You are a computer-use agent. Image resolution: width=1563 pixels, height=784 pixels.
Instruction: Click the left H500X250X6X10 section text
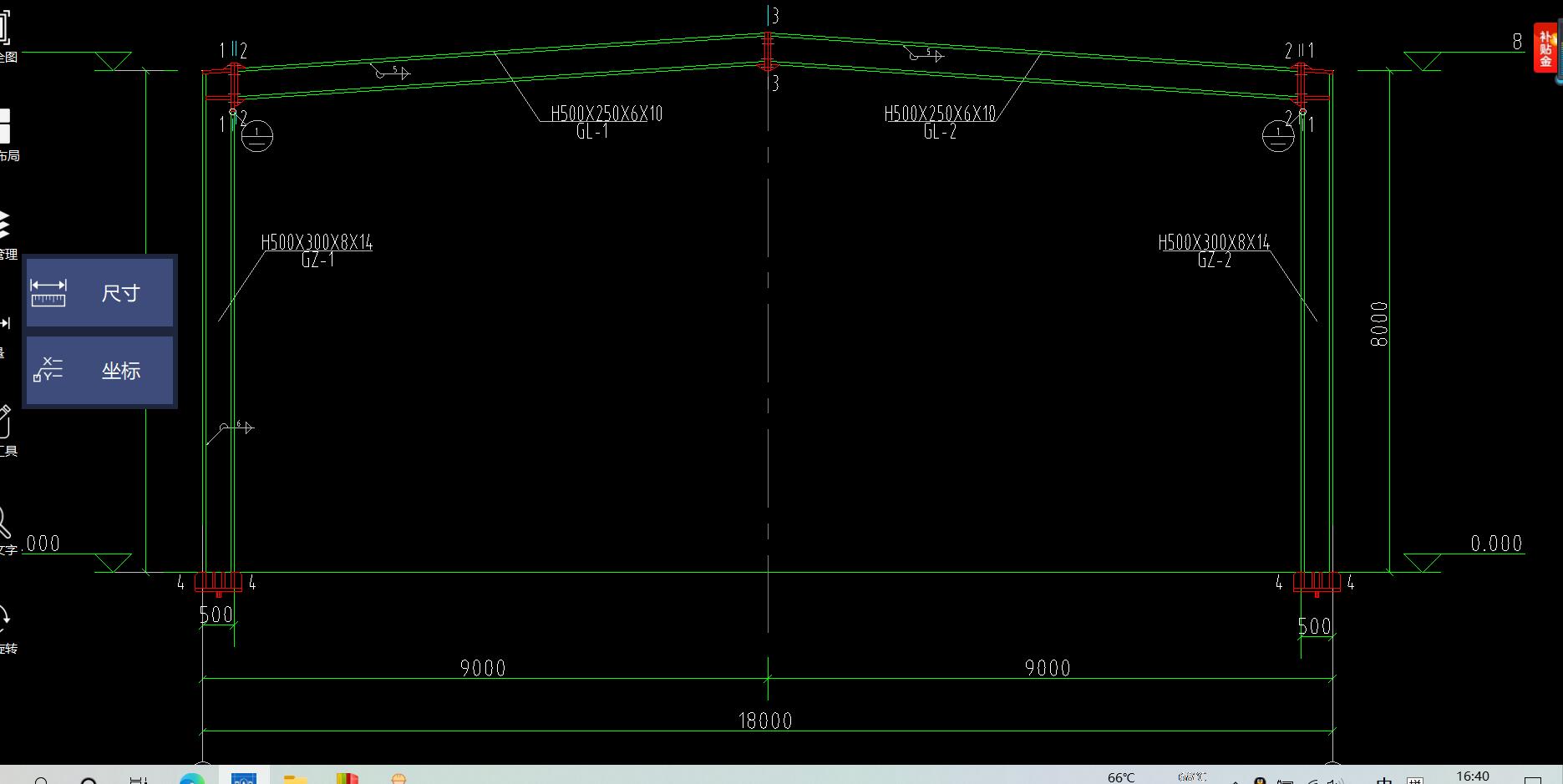tap(606, 114)
